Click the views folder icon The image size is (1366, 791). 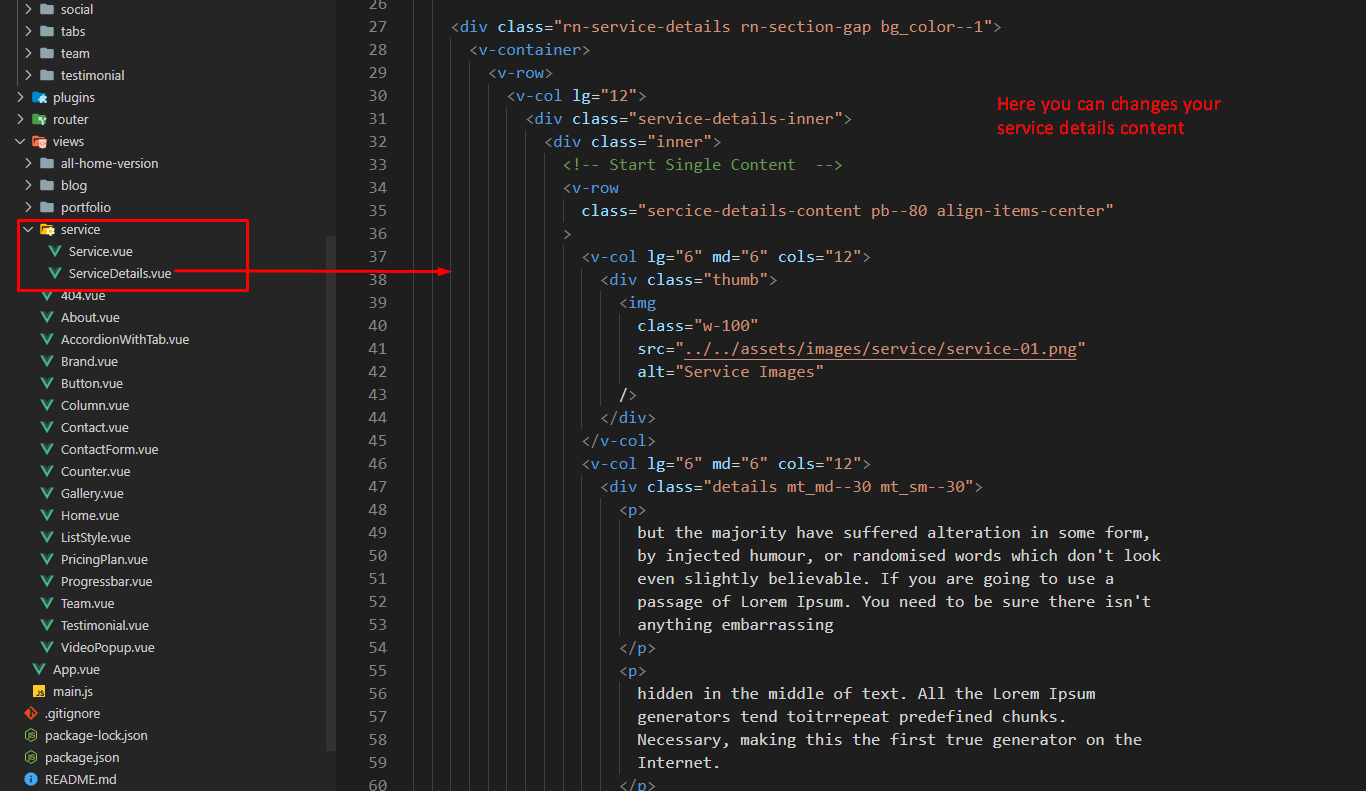40,142
